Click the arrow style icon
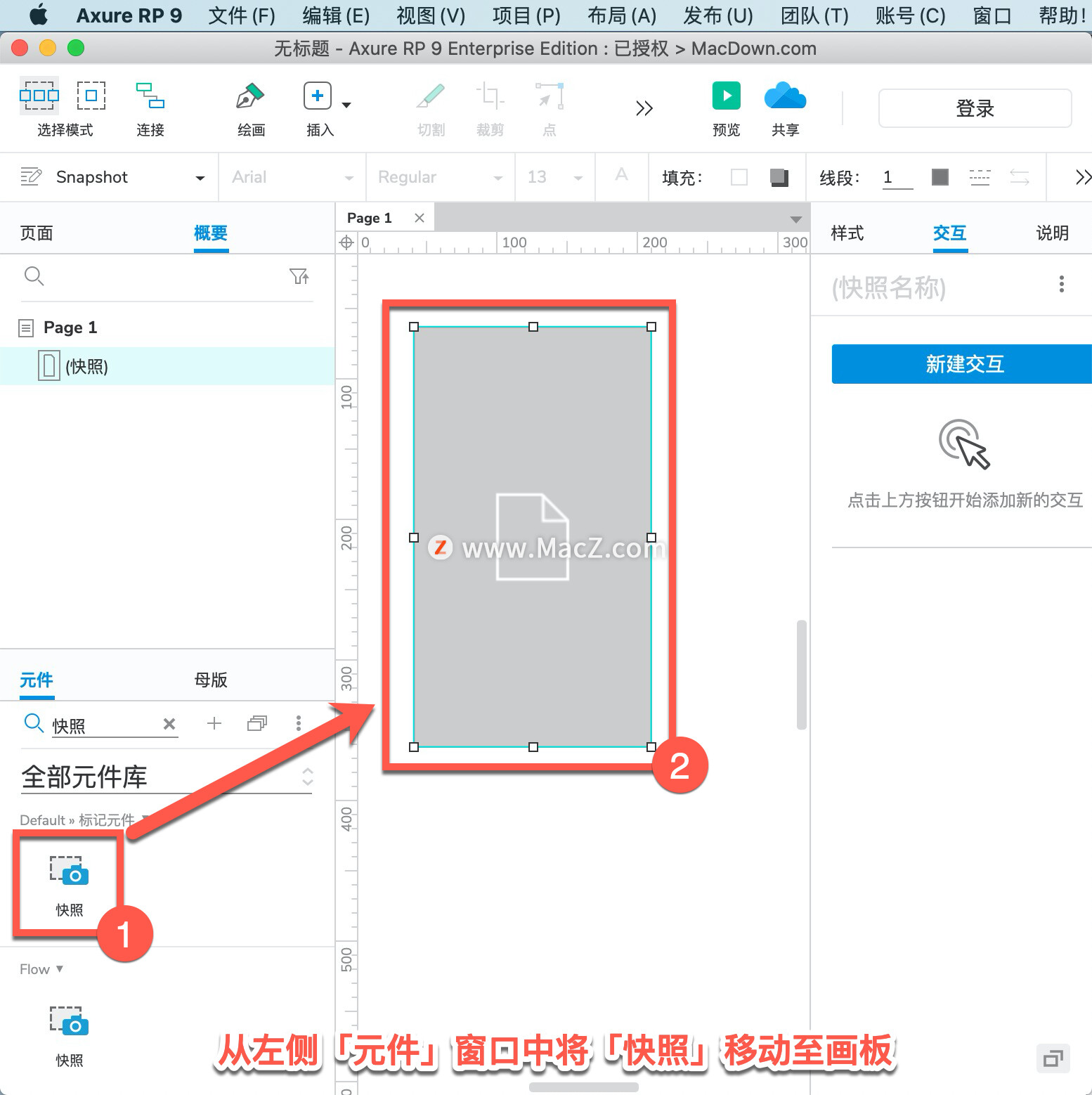Viewport: 1092px width, 1095px height. 1020,177
